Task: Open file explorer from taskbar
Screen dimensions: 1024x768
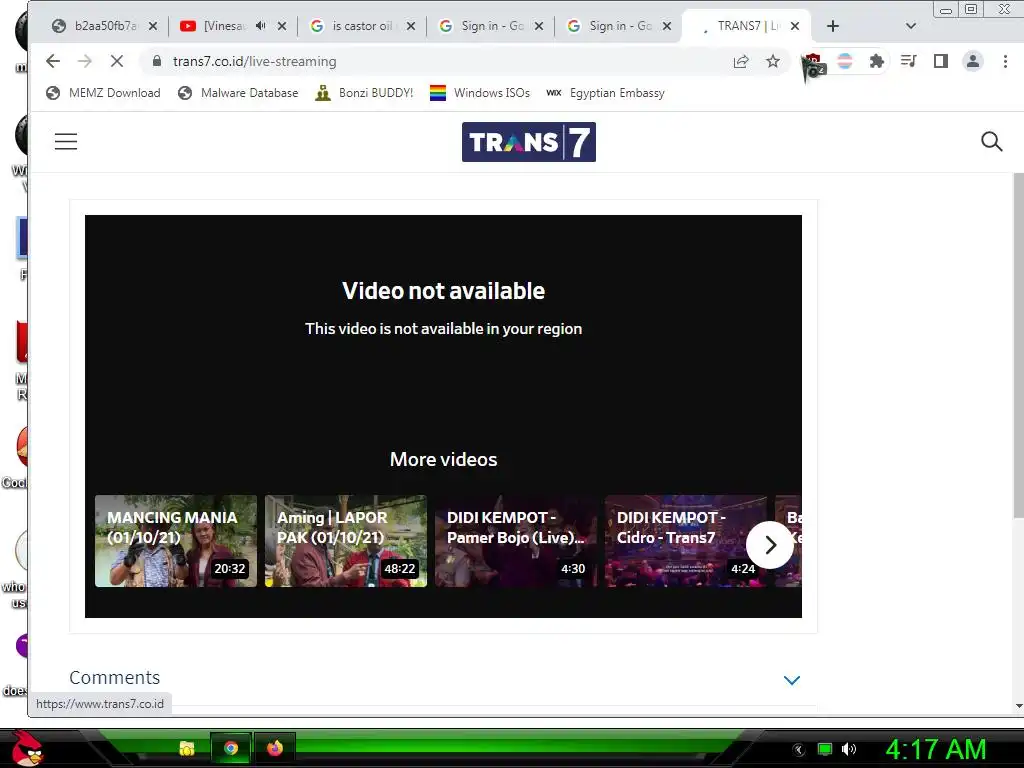Action: pos(187,748)
